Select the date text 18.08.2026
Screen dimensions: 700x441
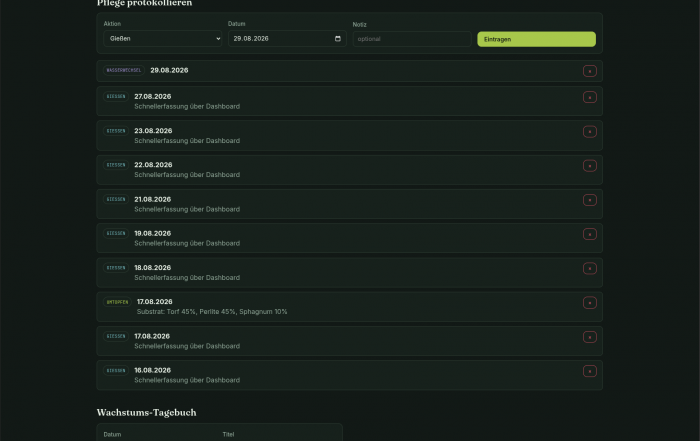[153, 267]
